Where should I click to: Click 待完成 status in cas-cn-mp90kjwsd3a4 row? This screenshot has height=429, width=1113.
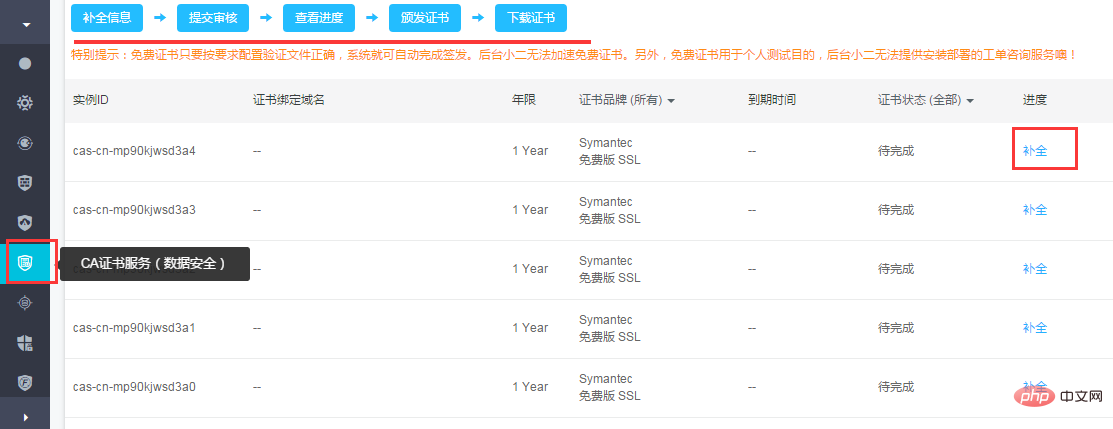click(x=896, y=151)
